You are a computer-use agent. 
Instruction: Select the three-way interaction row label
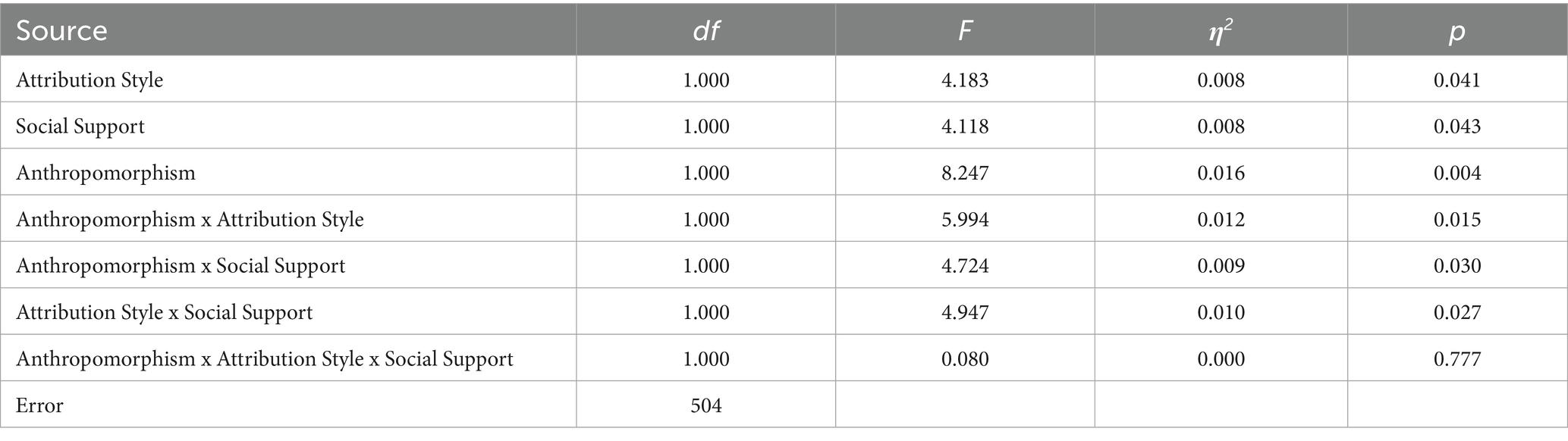tap(264, 358)
